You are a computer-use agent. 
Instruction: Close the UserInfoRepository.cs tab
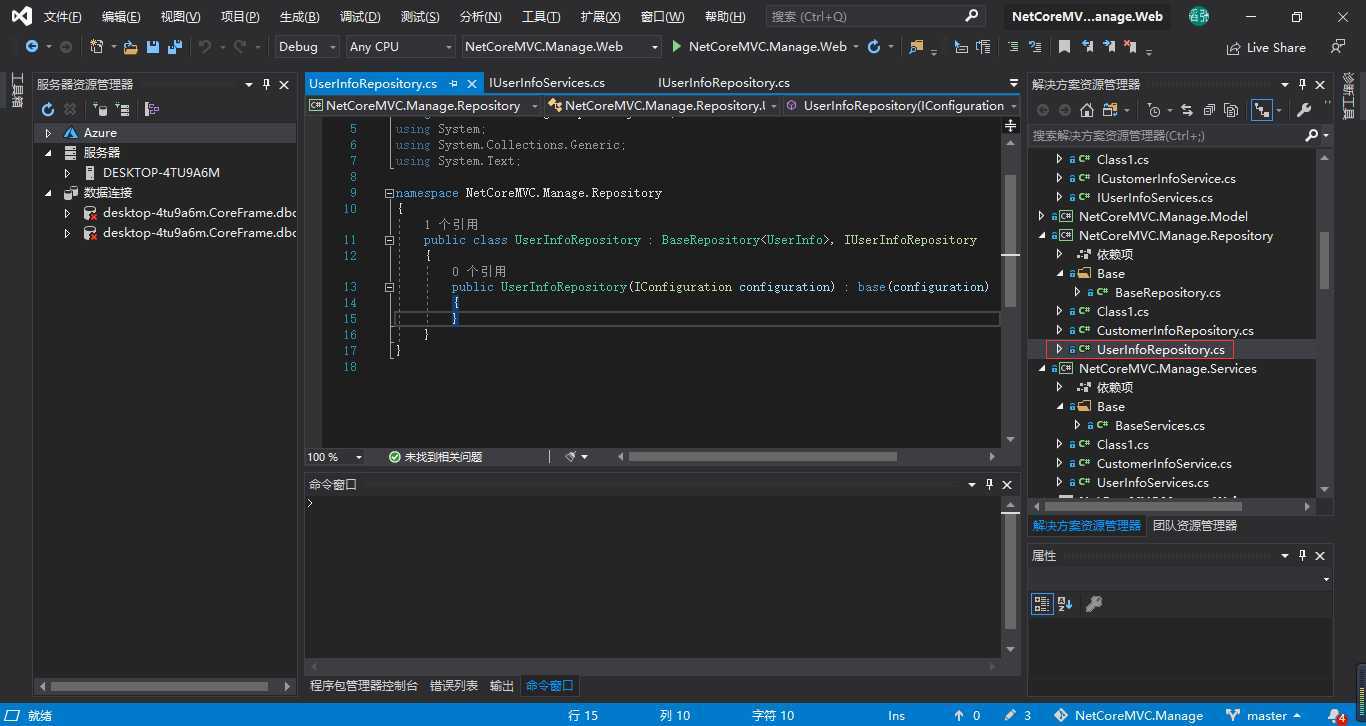click(x=473, y=83)
